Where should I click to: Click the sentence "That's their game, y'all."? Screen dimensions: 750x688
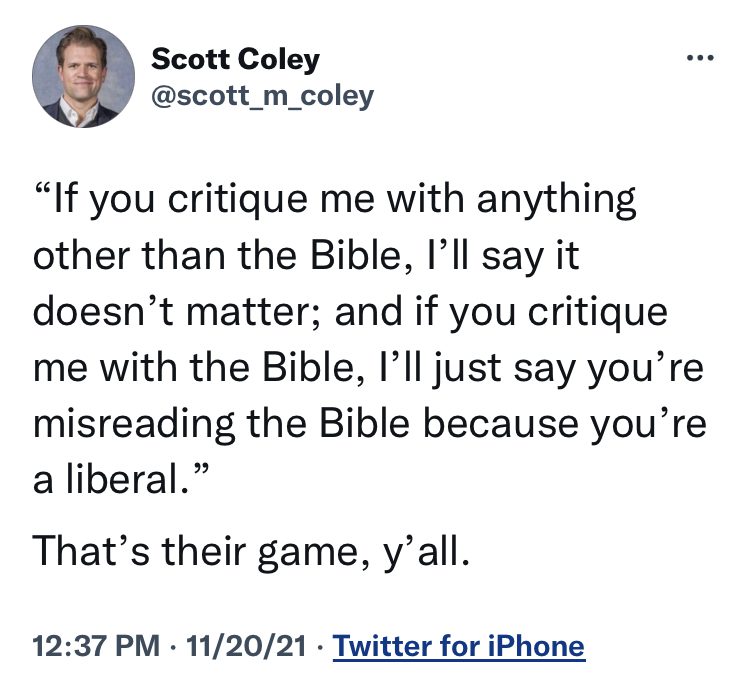[251, 551]
